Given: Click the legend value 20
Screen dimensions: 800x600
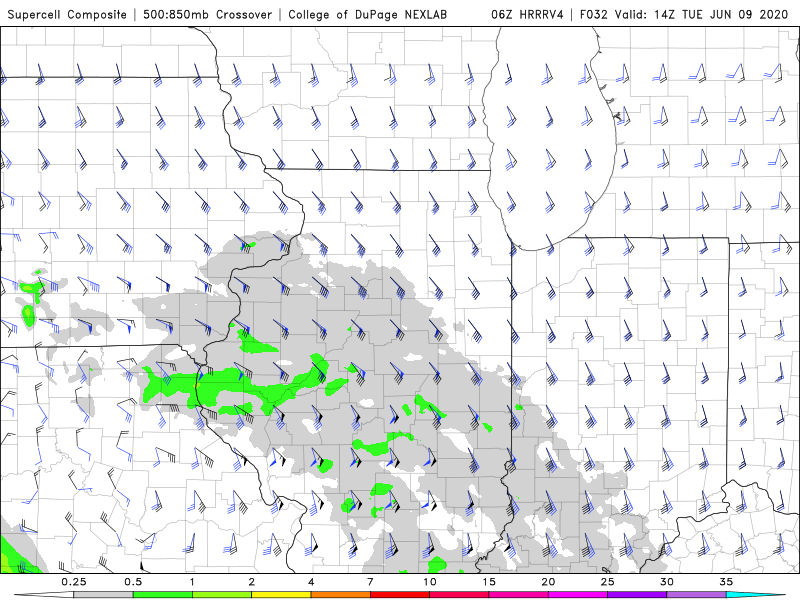Looking at the screenshot, I should pyautogui.click(x=548, y=582).
